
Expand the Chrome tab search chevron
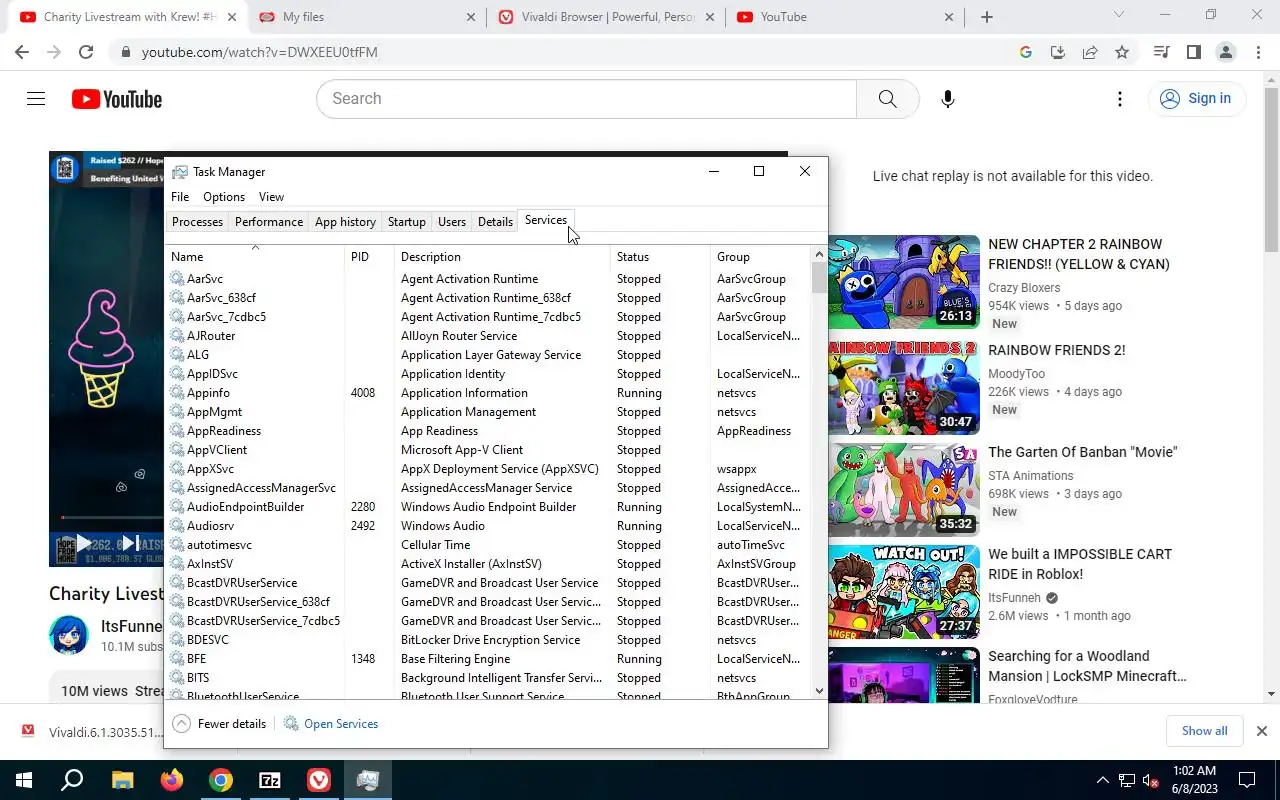(x=1119, y=15)
